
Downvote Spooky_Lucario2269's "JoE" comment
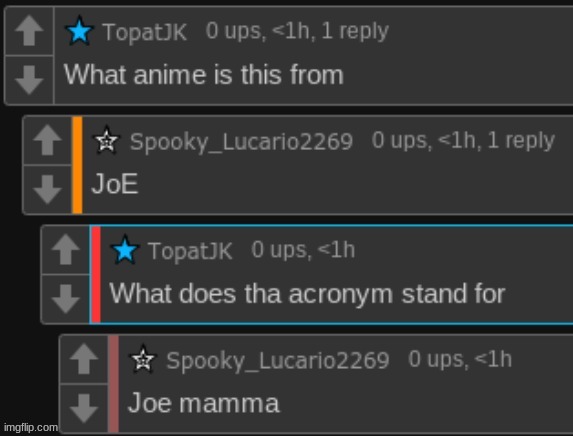(48, 189)
